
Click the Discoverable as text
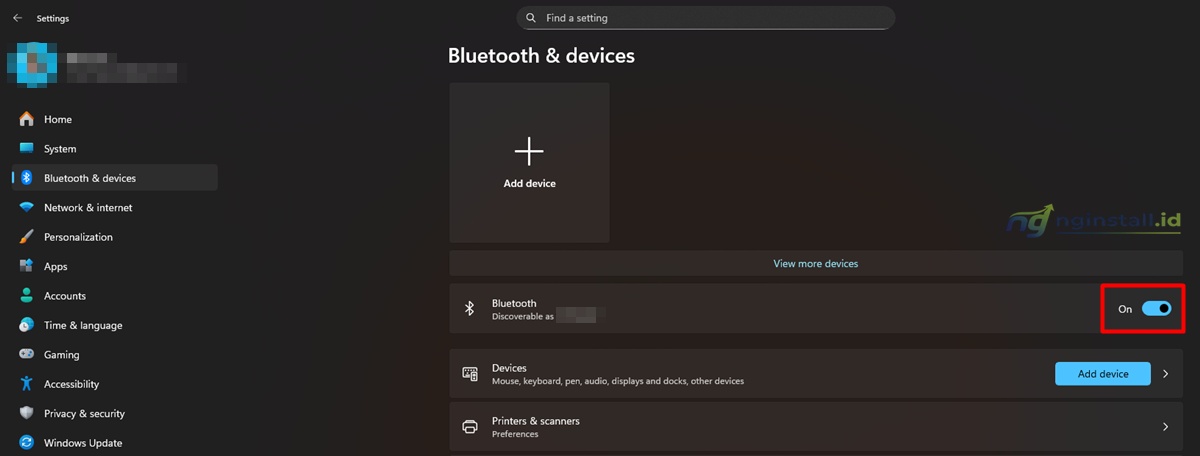[522, 316]
